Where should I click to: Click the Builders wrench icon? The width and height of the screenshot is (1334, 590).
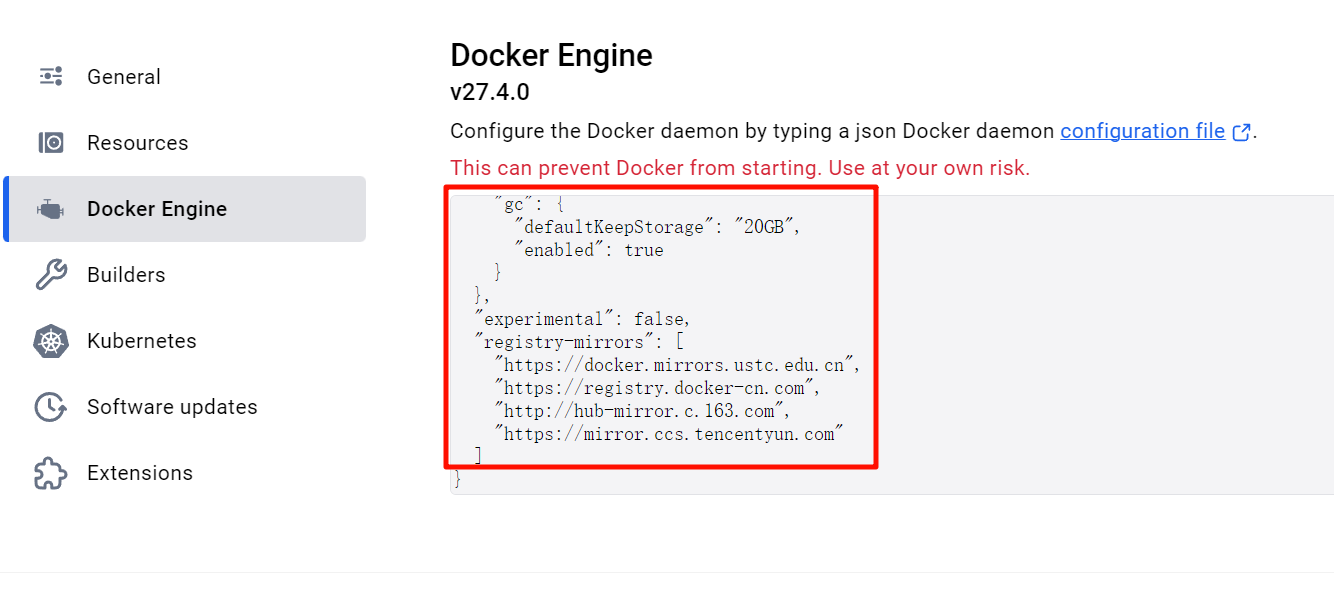[51, 274]
